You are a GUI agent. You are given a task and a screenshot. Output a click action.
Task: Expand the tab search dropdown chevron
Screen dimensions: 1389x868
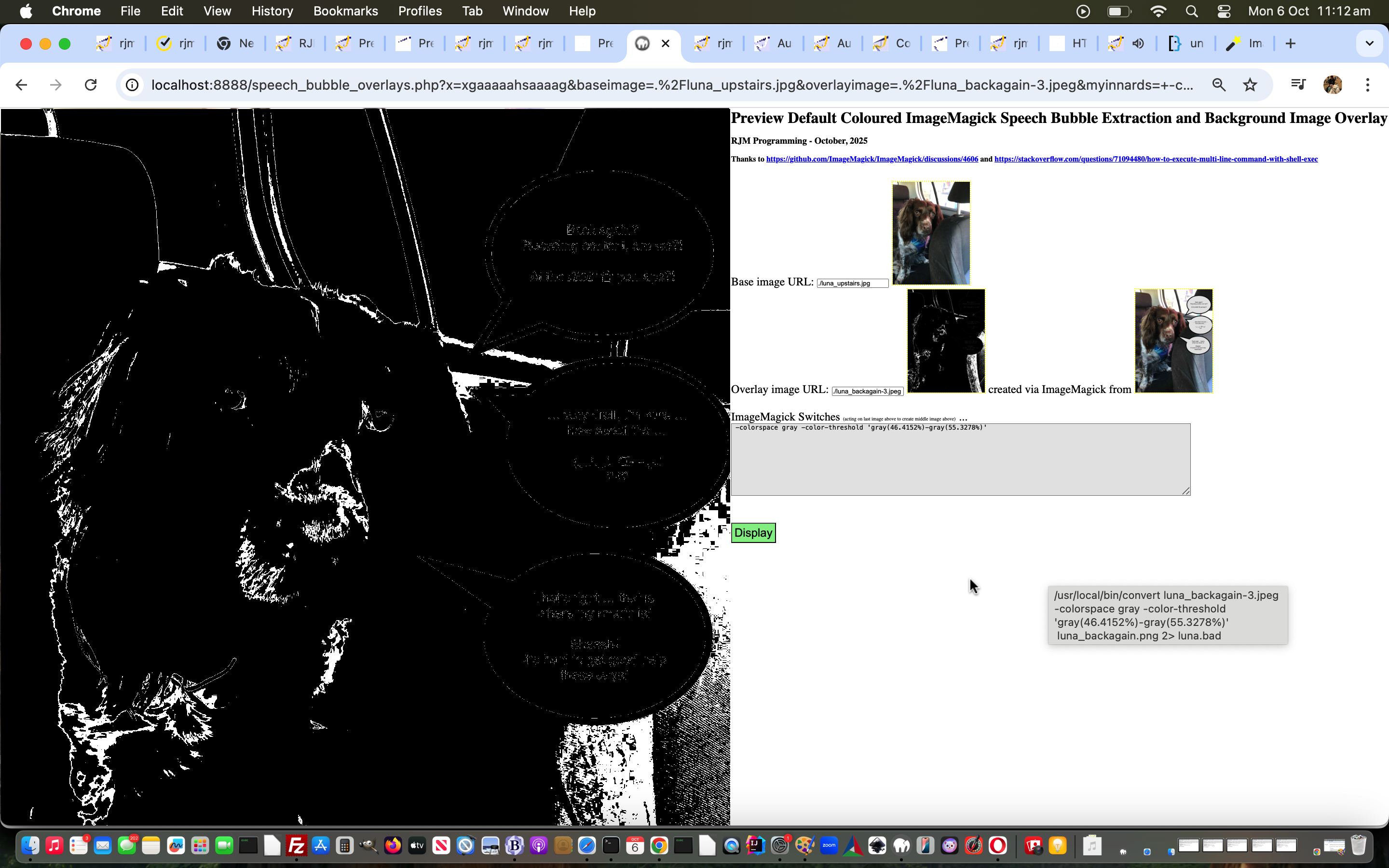coord(1369,43)
